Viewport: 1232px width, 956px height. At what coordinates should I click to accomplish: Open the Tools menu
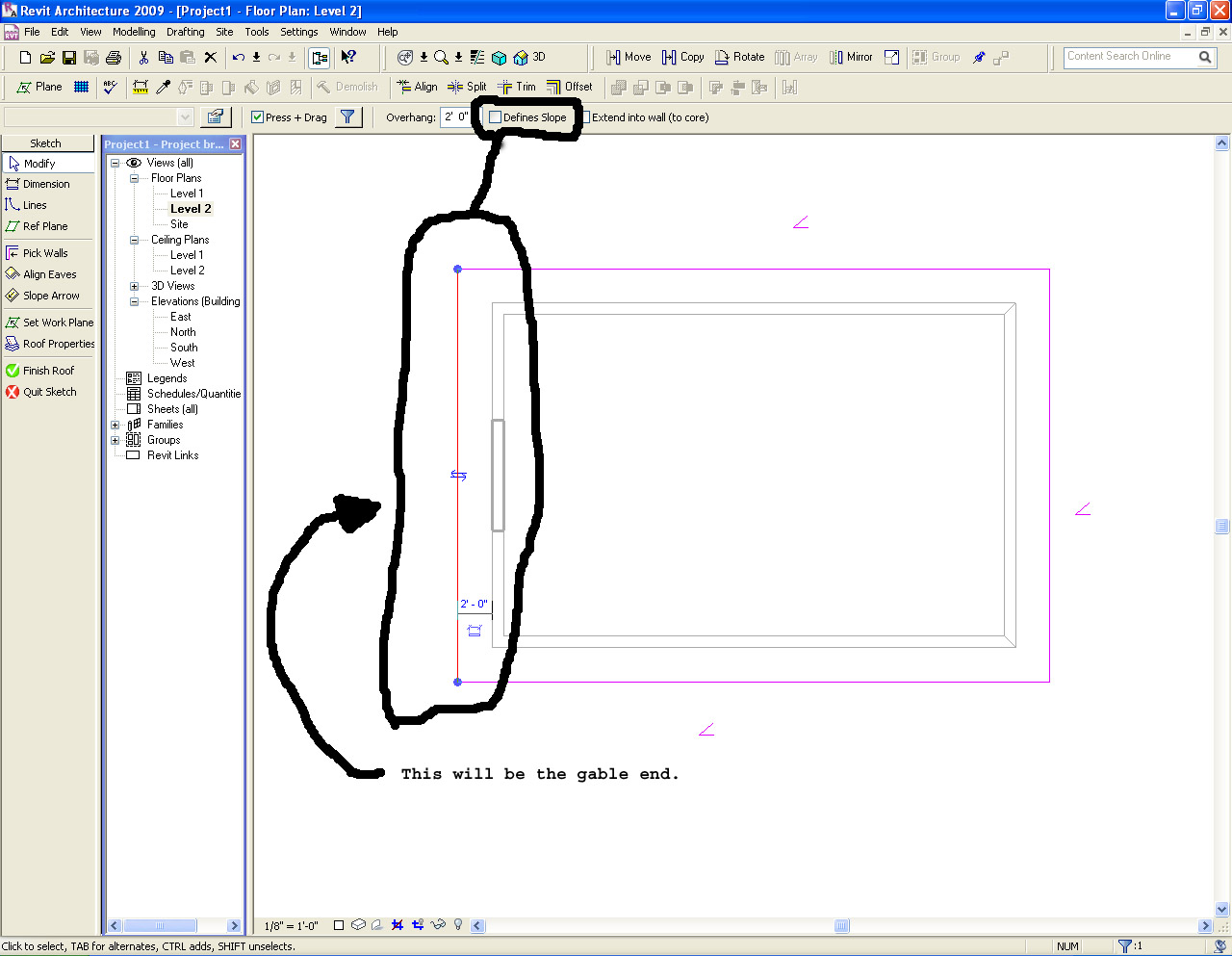pos(257,32)
